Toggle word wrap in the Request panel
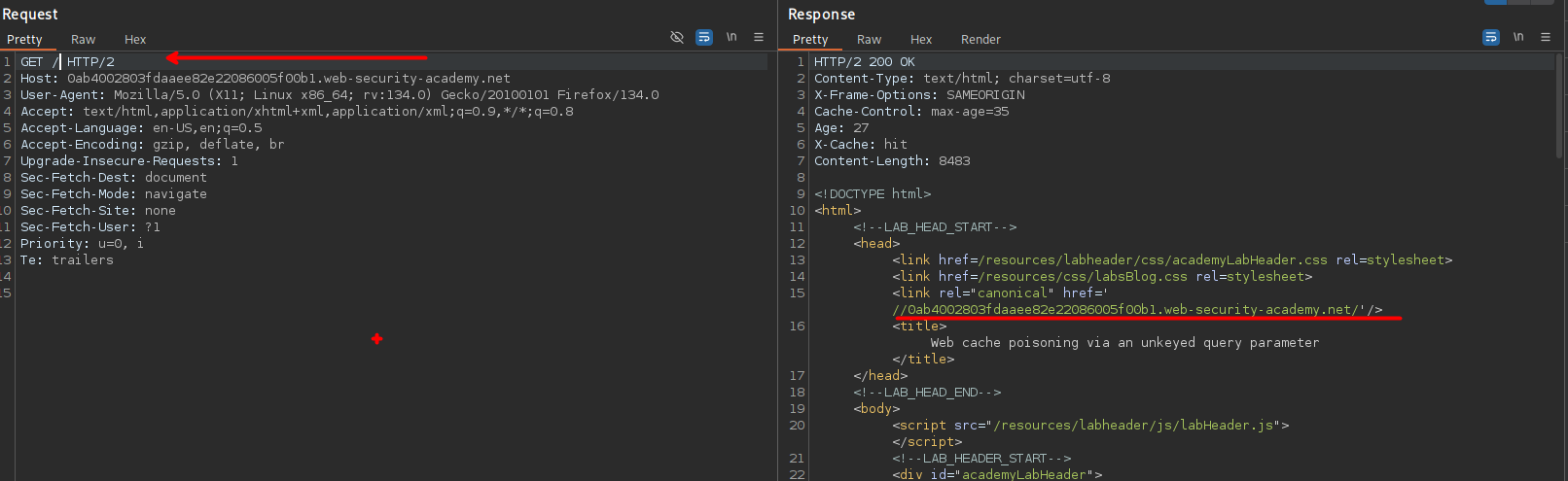 pyautogui.click(x=704, y=37)
